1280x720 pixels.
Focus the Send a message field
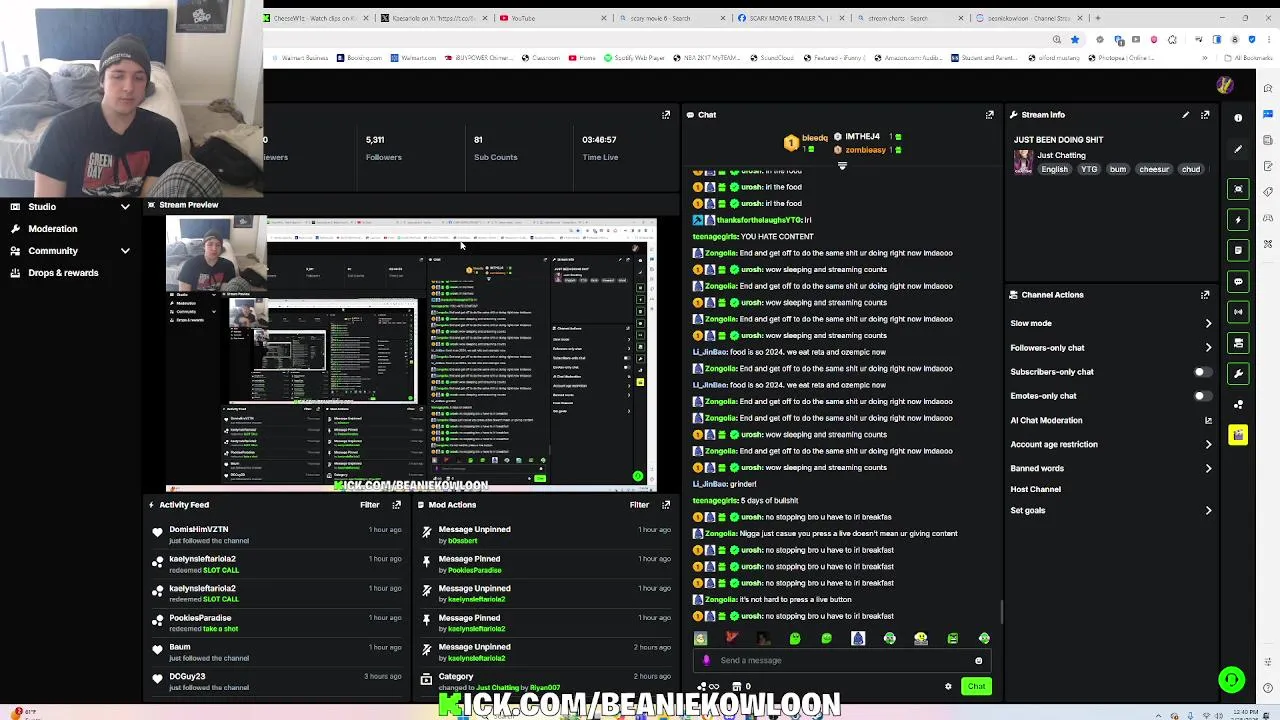point(842,660)
